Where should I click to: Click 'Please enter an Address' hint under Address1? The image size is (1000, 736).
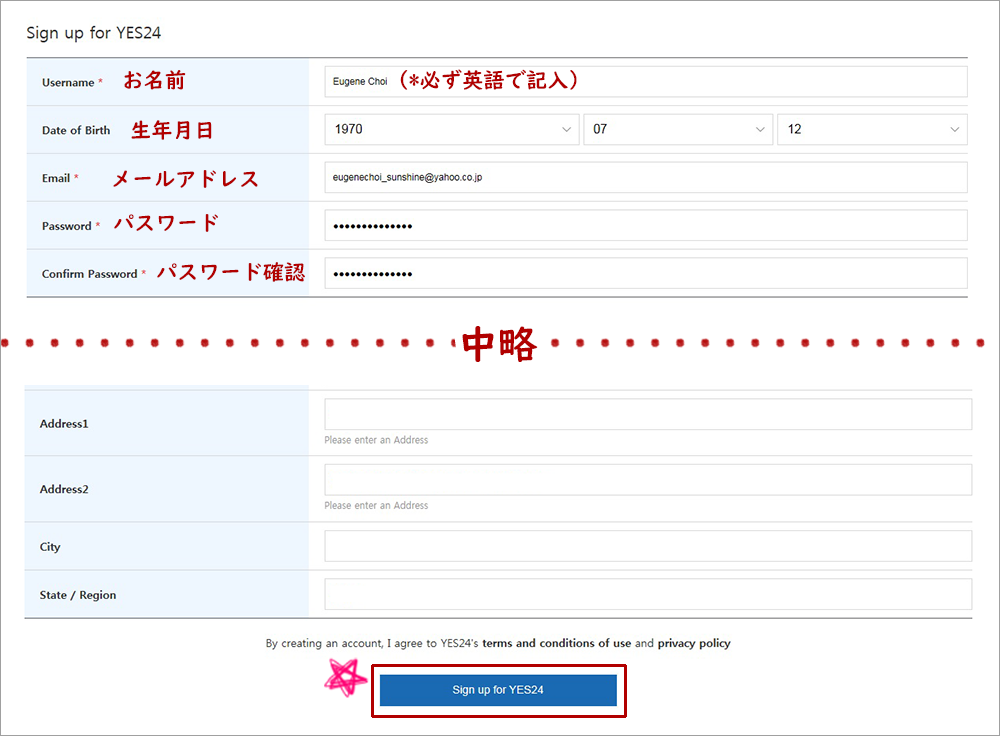pyautogui.click(x=376, y=440)
